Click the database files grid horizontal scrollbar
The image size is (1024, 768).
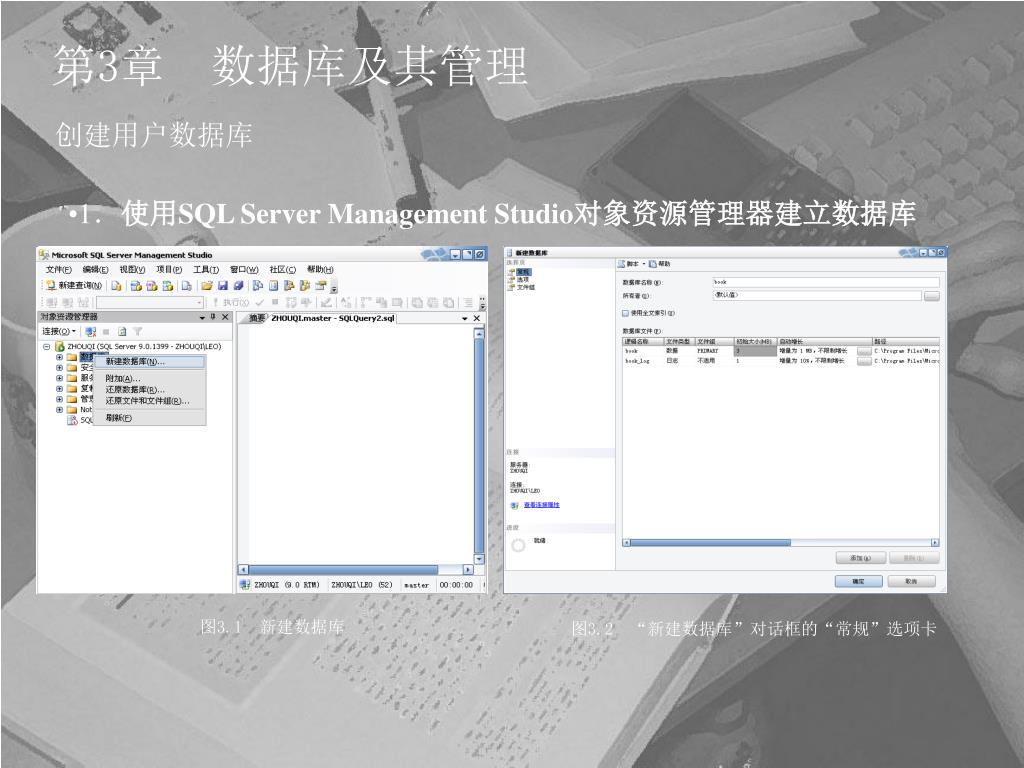click(x=780, y=543)
